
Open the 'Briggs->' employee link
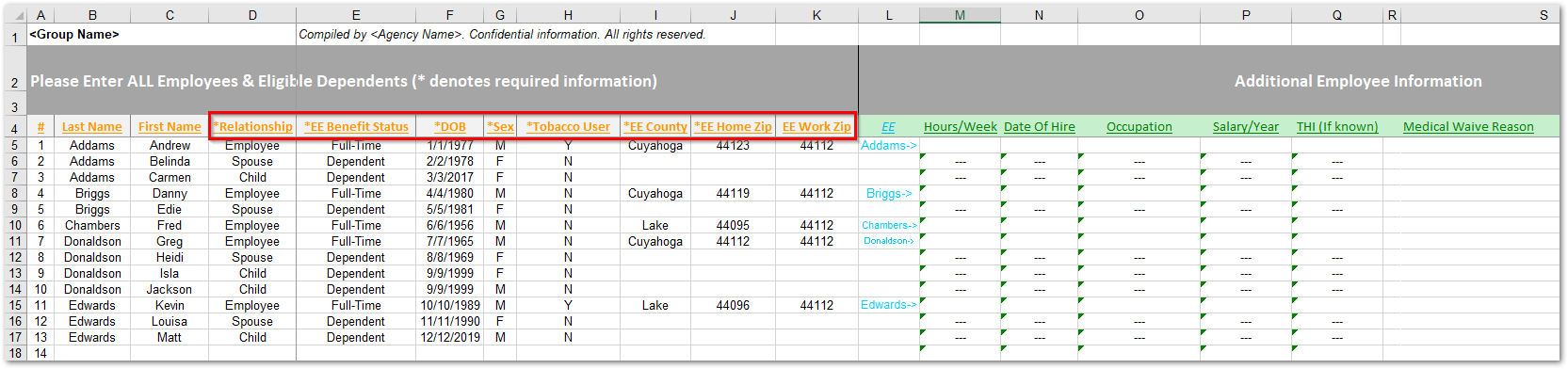tap(888, 193)
